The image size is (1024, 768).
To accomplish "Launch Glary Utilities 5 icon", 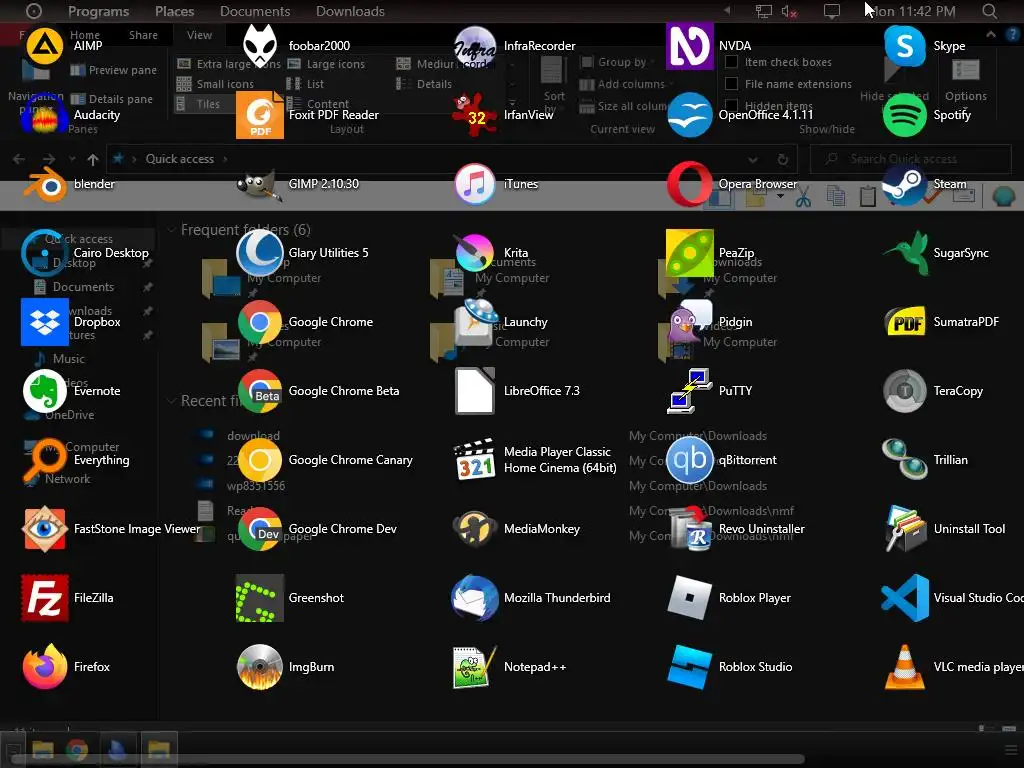I will (259, 253).
